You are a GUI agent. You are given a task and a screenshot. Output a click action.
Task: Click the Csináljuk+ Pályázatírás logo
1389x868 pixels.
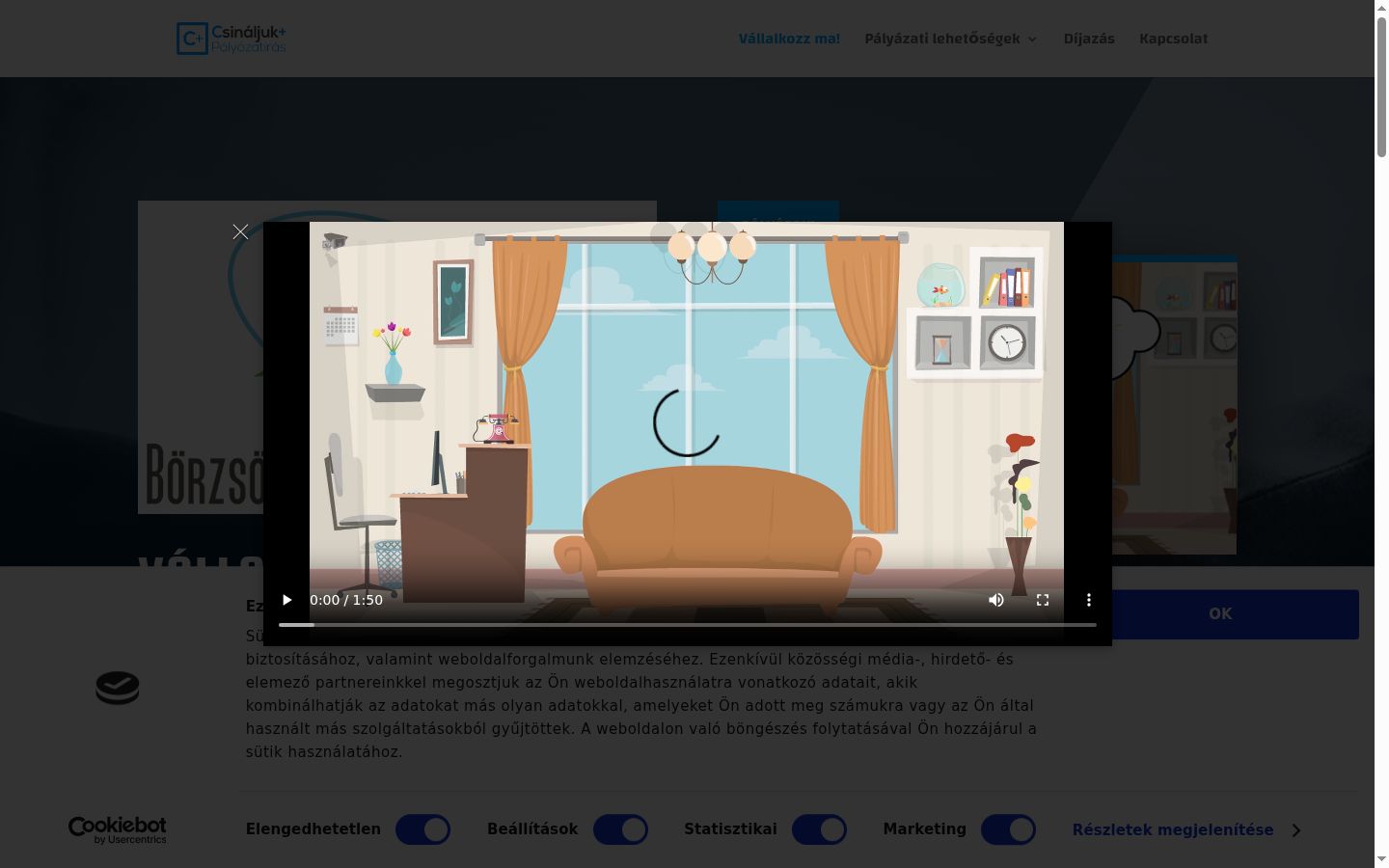[231, 39]
